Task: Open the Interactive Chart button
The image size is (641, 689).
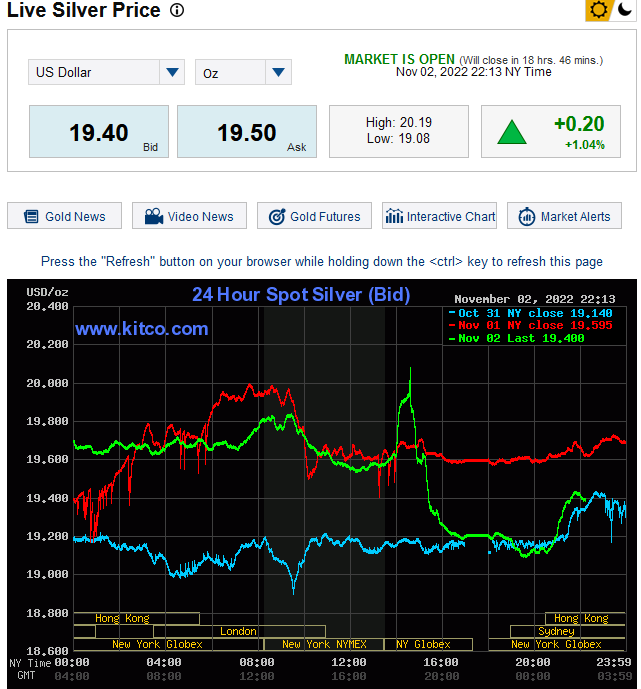Action: coord(439,216)
